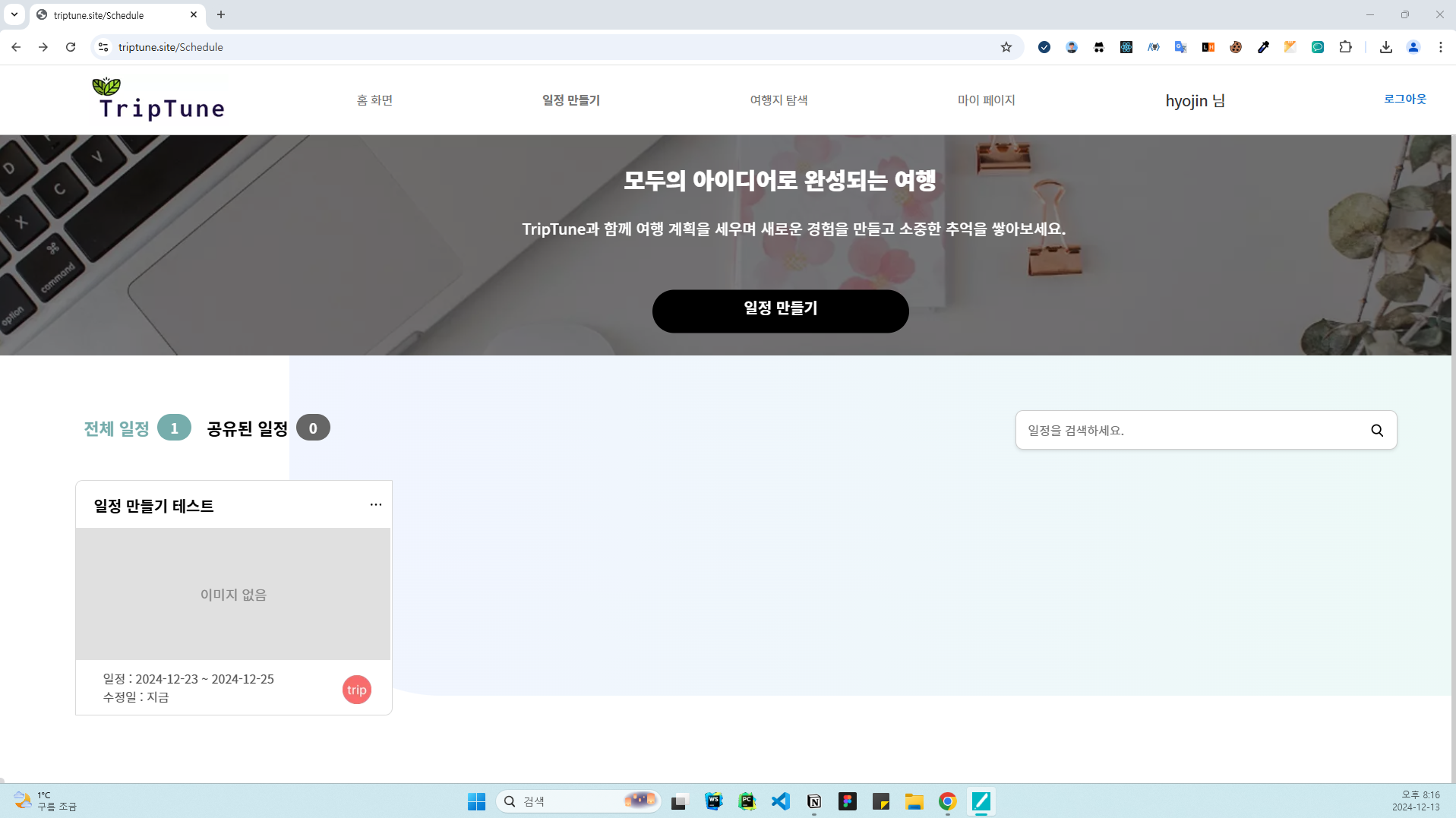Image resolution: width=1456 pixels, height=818 pixels.
Task: Click the TripTune logo
Action: click(x=159, y=99)
